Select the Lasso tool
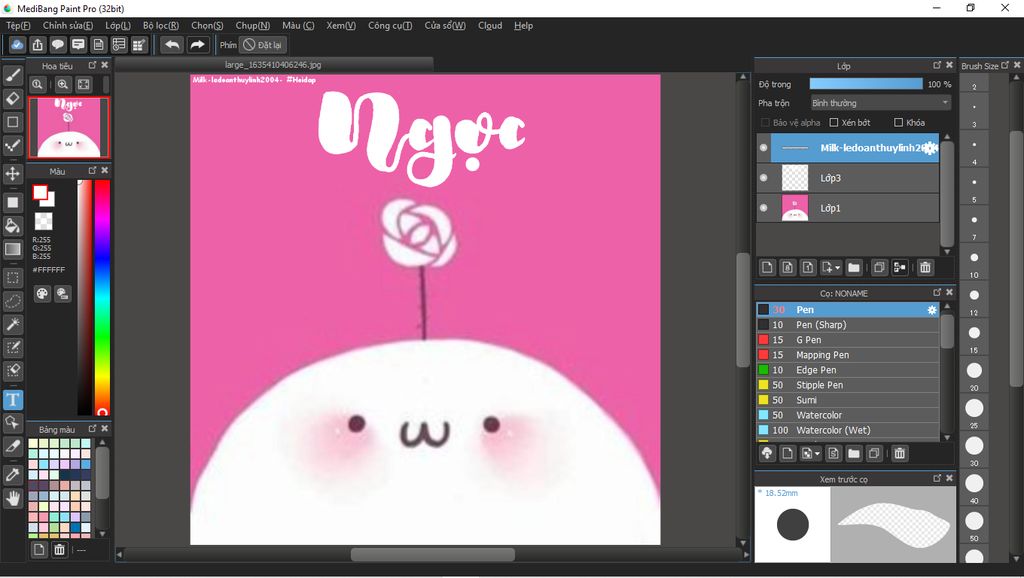Viewport: 1024px width, 578px height. [x=12, y=301]
